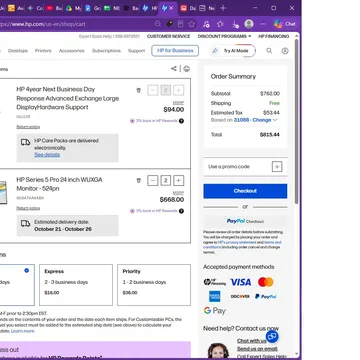Image resolution: width=360 pixels, height=360 pixels.
Task: Open the Support navigation menu
Action: pos(137,51)
